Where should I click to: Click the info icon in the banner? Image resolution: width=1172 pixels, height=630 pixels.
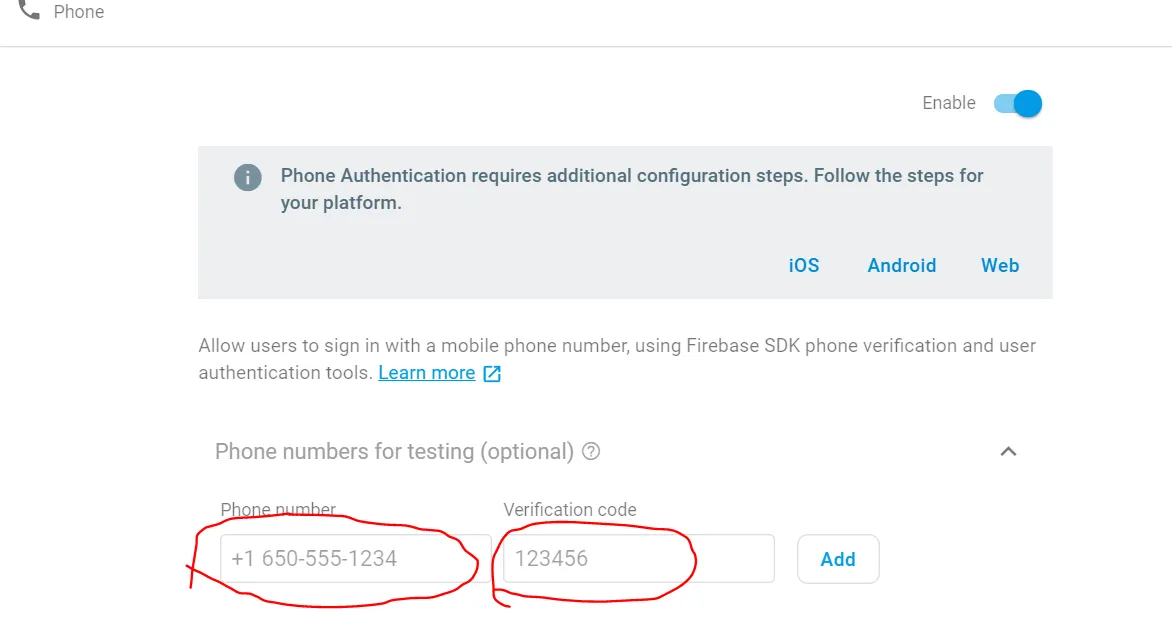tap(247, 178)
